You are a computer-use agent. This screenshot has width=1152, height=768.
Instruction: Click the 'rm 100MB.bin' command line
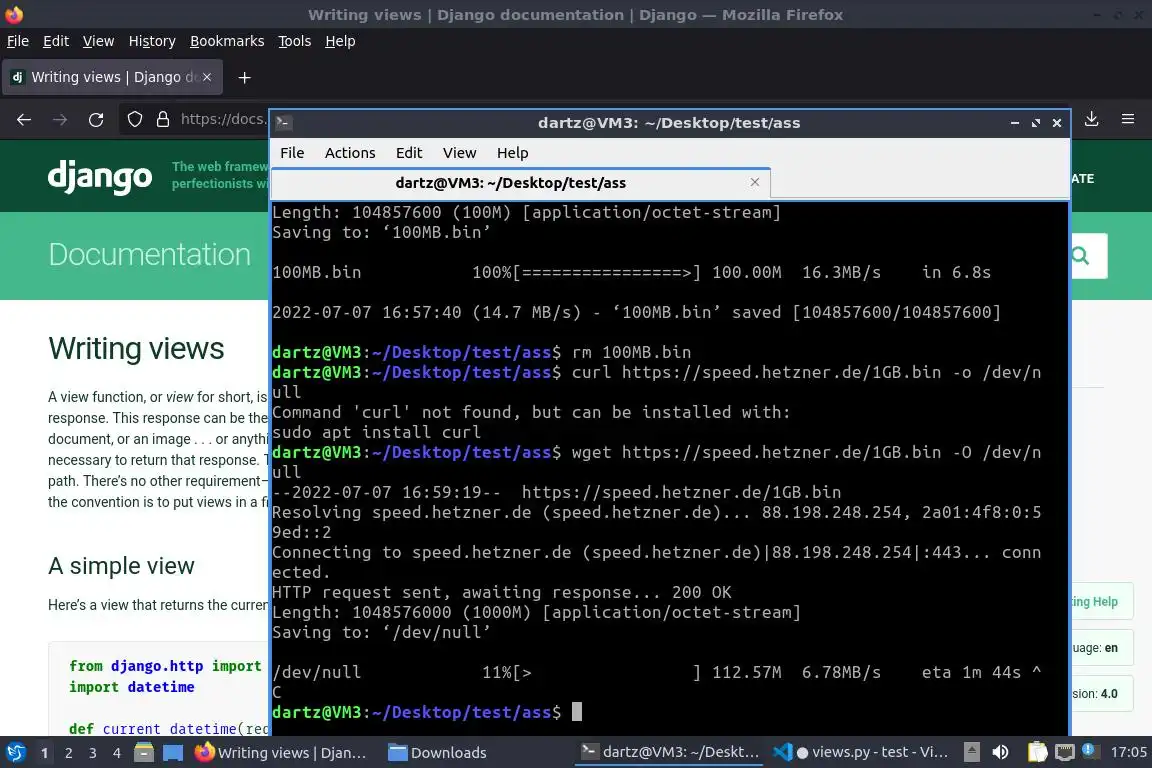pos(632,352)
